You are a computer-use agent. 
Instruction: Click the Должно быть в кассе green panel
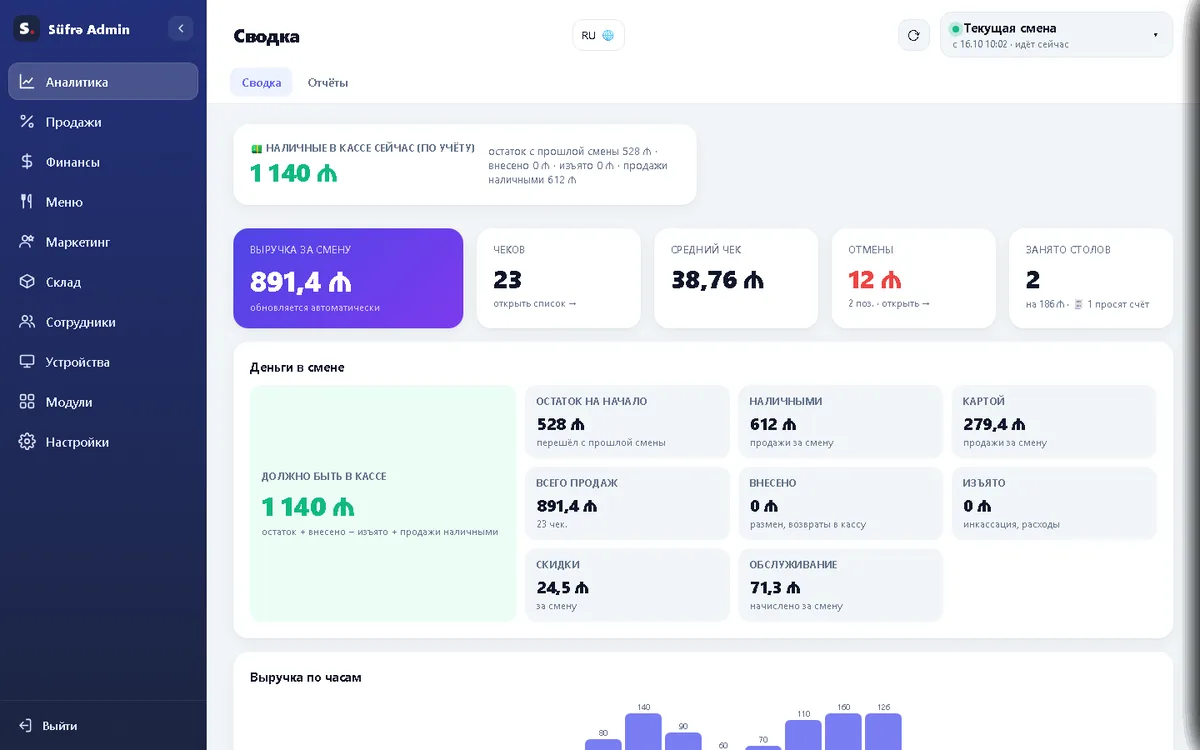pos(383,504)
